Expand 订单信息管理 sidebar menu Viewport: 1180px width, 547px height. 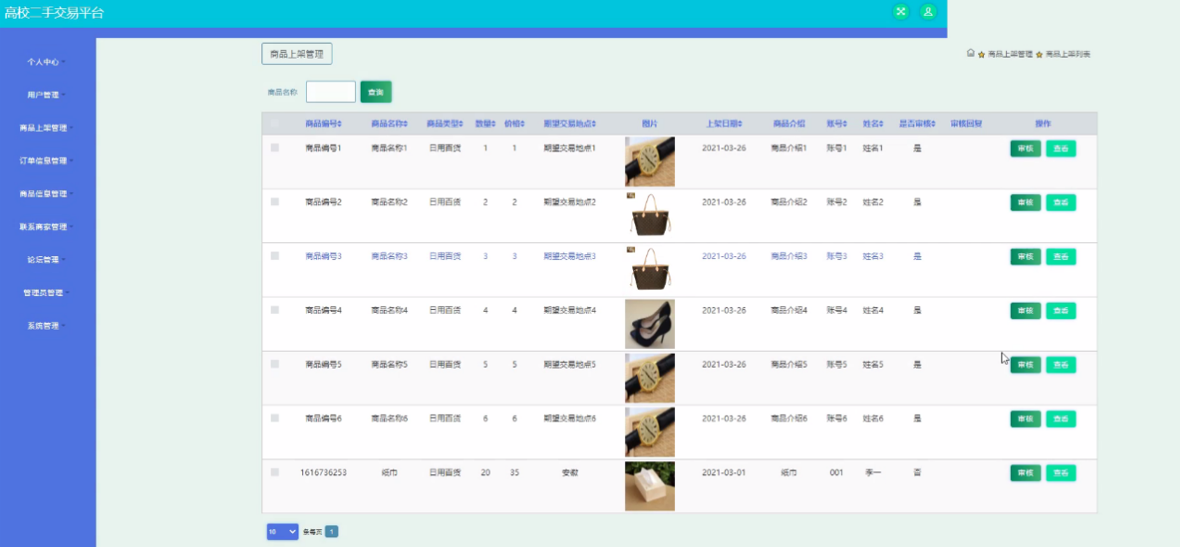tap(44, 161)
